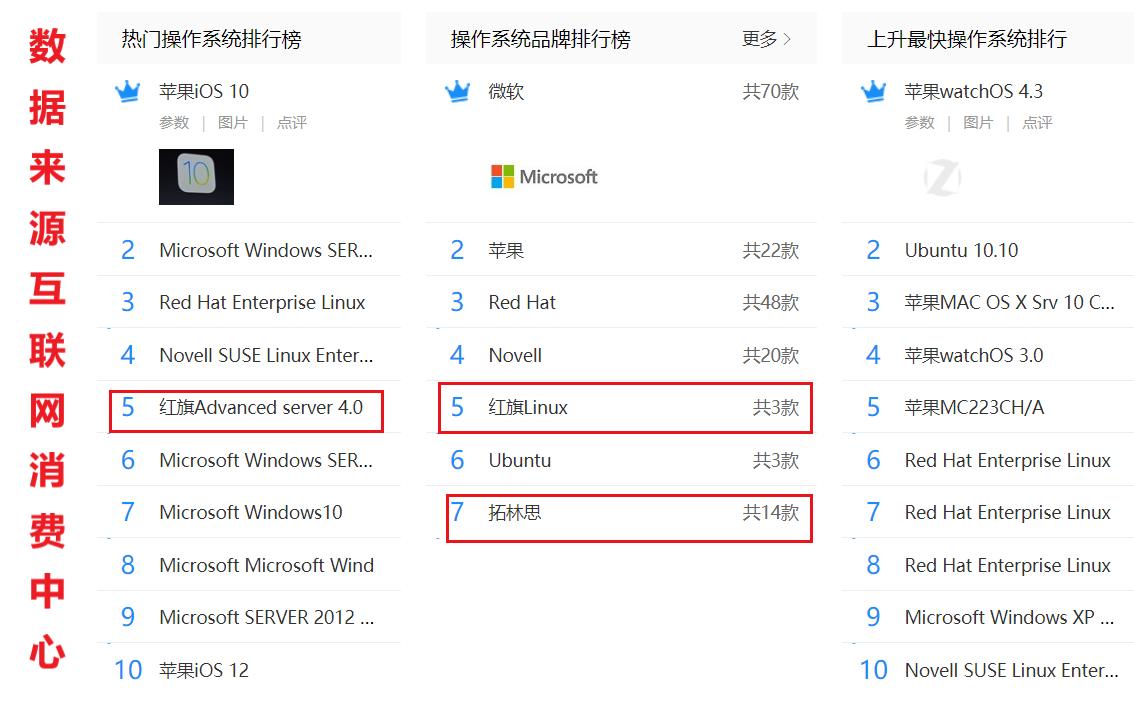The height and width of the screenshot is (718, 1134).
Task: Open the 苹果watchOS 4.3 title link
Action: [973, 92]
